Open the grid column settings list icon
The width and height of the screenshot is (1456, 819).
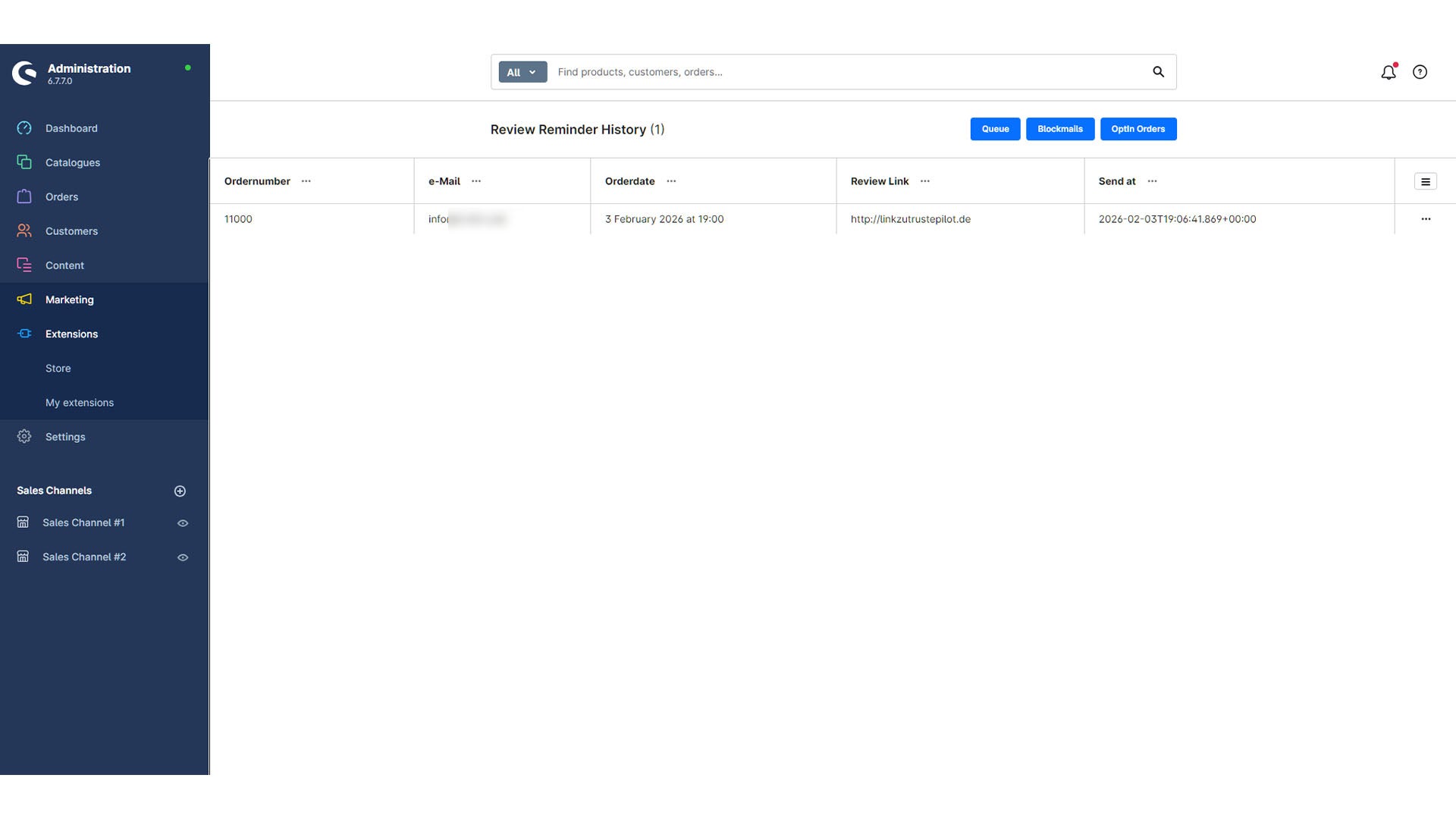pos(1425,181)
